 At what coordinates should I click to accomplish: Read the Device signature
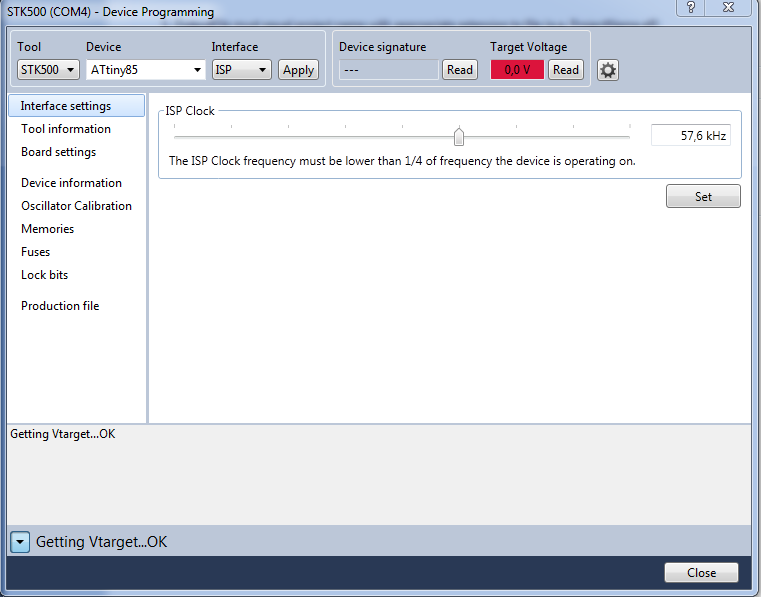pyautogui.click(x=460, y=70)
